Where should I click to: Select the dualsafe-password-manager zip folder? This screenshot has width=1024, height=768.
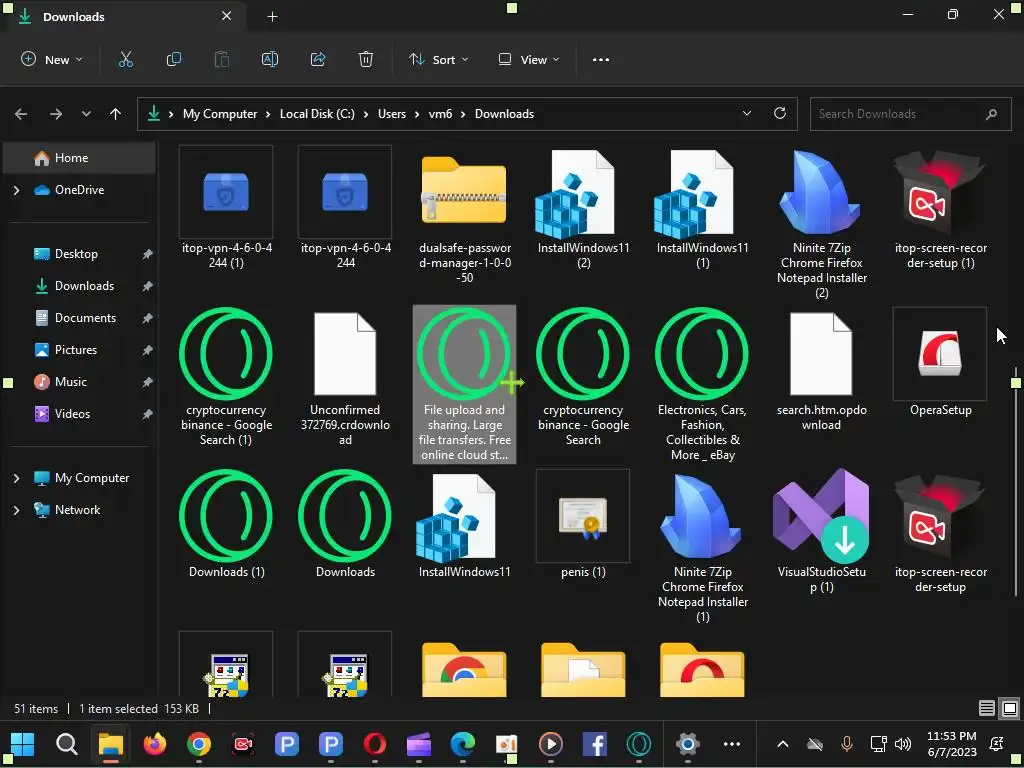(x=464, y=216)
